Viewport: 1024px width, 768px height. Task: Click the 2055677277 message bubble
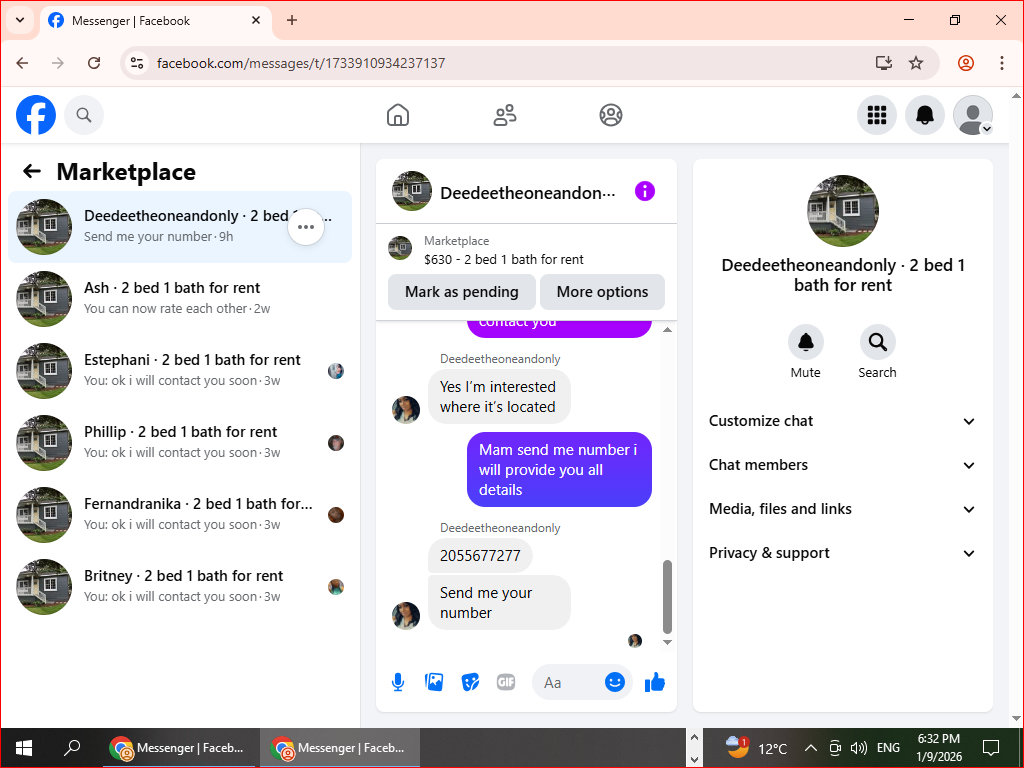point(480,556)
